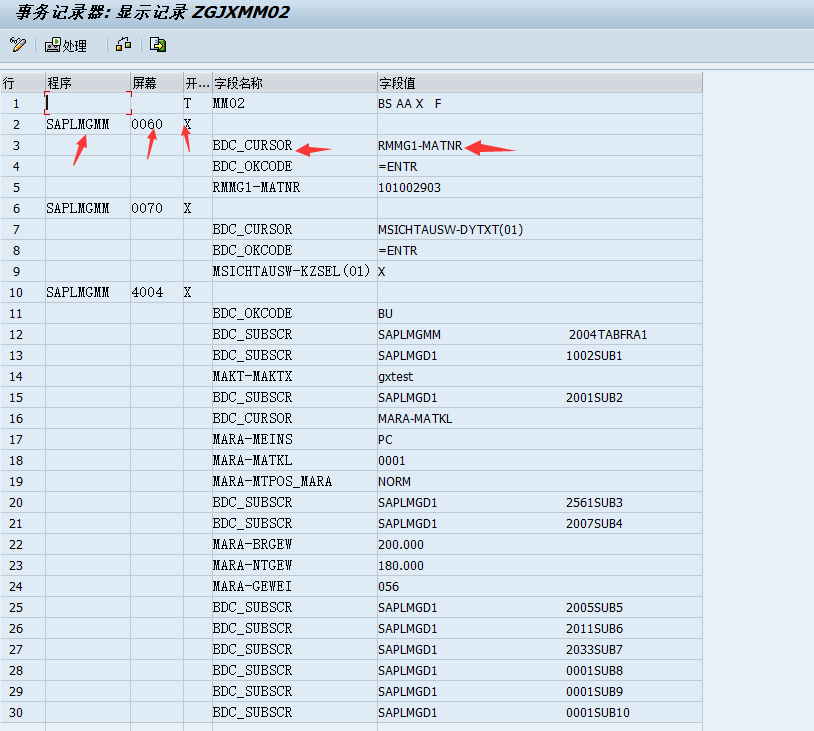The height and width of the screenshot is (731, 814).
Task: Click the 2007SUB4 value
Action: (x=594, y=524)
